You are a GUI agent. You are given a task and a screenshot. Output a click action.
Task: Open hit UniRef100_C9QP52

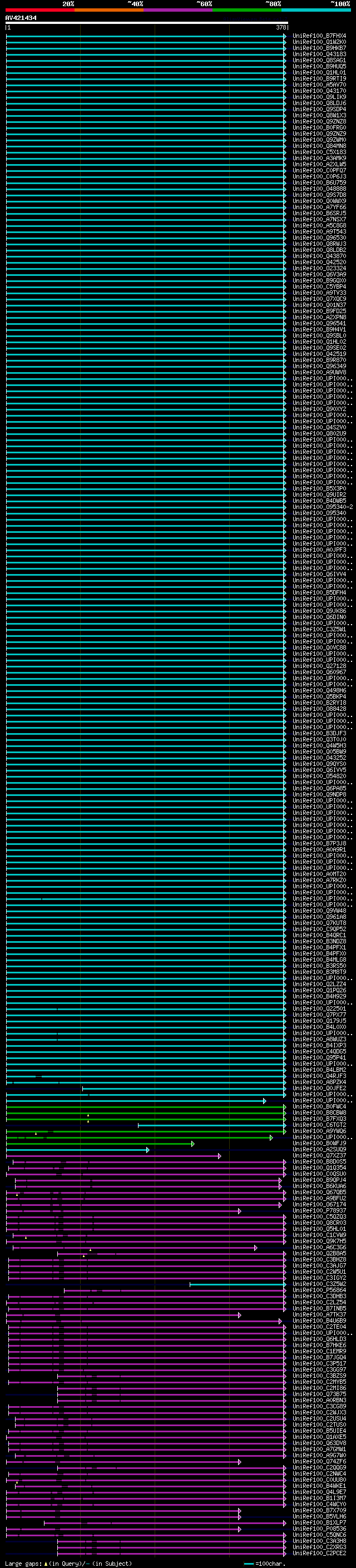(x=319, y=929)
